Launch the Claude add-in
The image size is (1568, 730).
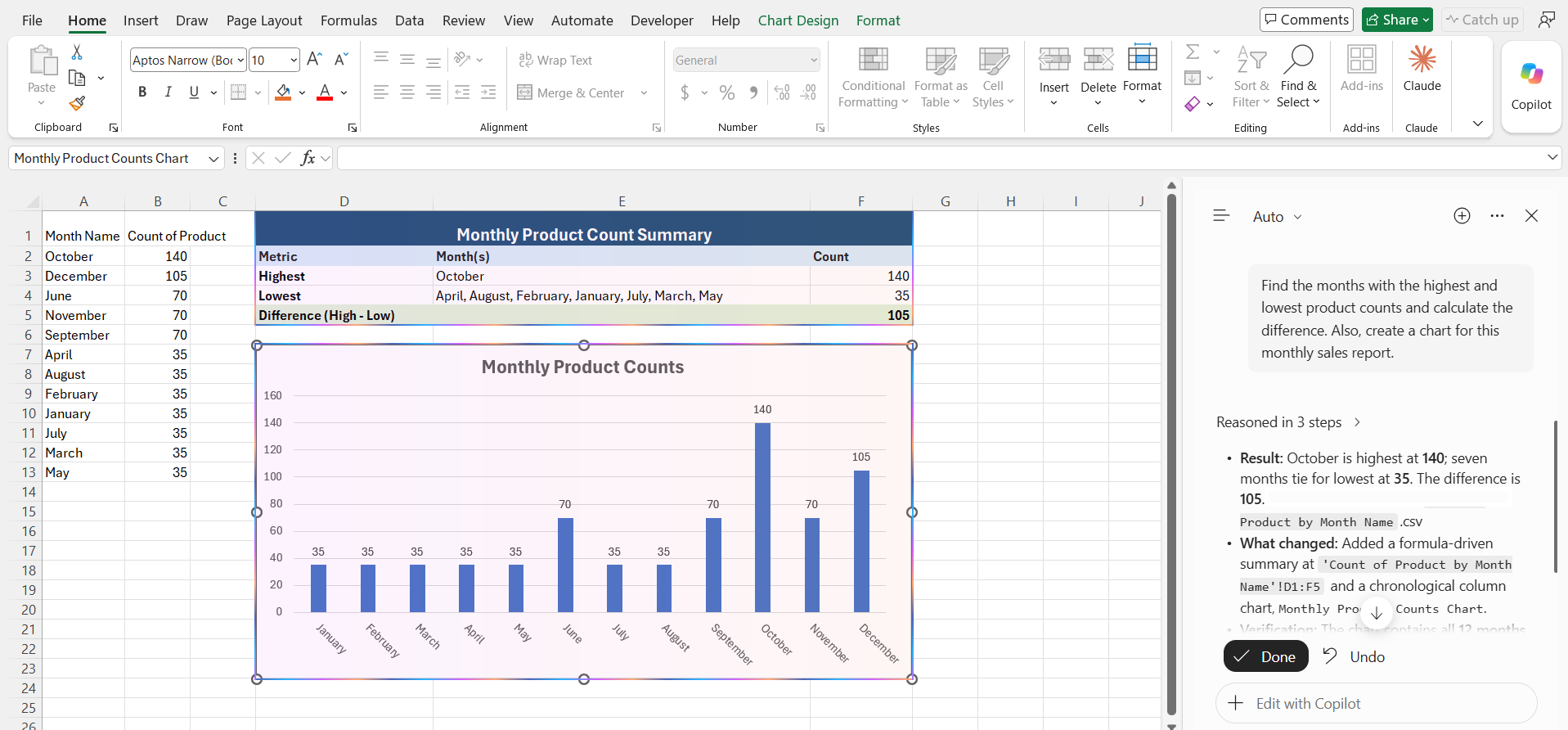(1422, 70)
